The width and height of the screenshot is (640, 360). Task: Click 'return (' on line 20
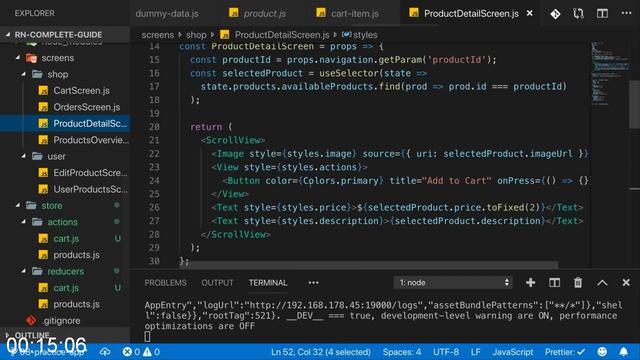[x=211, y=127]
